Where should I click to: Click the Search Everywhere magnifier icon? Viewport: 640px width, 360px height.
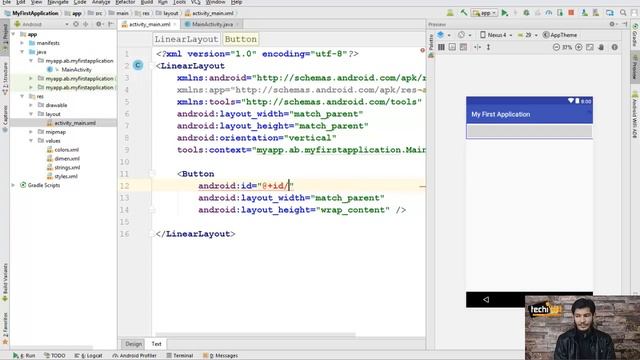point(623,13)
